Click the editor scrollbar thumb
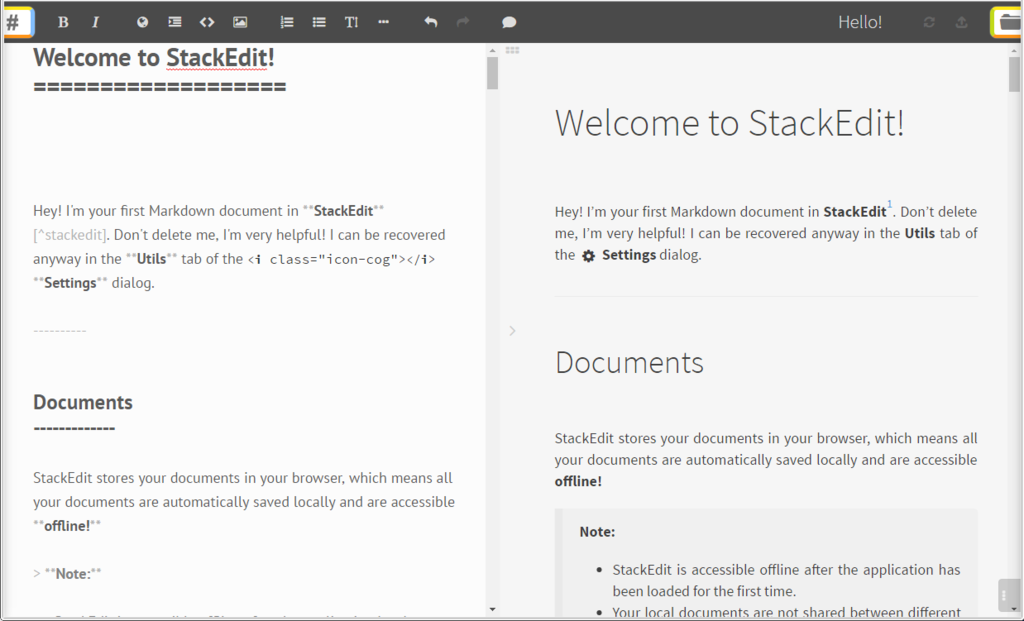The height and width of the screenshot is (621, 1024). [x=492, y=73]
